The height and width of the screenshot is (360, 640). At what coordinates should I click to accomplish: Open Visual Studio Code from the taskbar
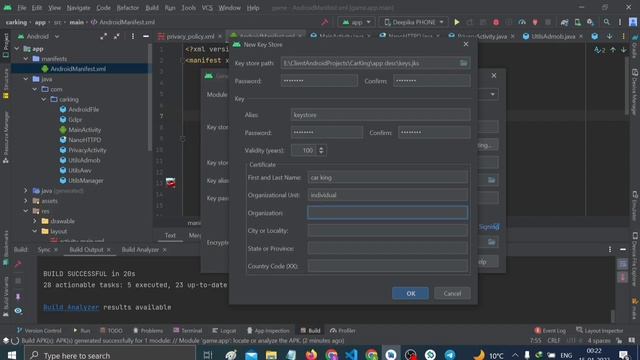(x=351, y=355)
